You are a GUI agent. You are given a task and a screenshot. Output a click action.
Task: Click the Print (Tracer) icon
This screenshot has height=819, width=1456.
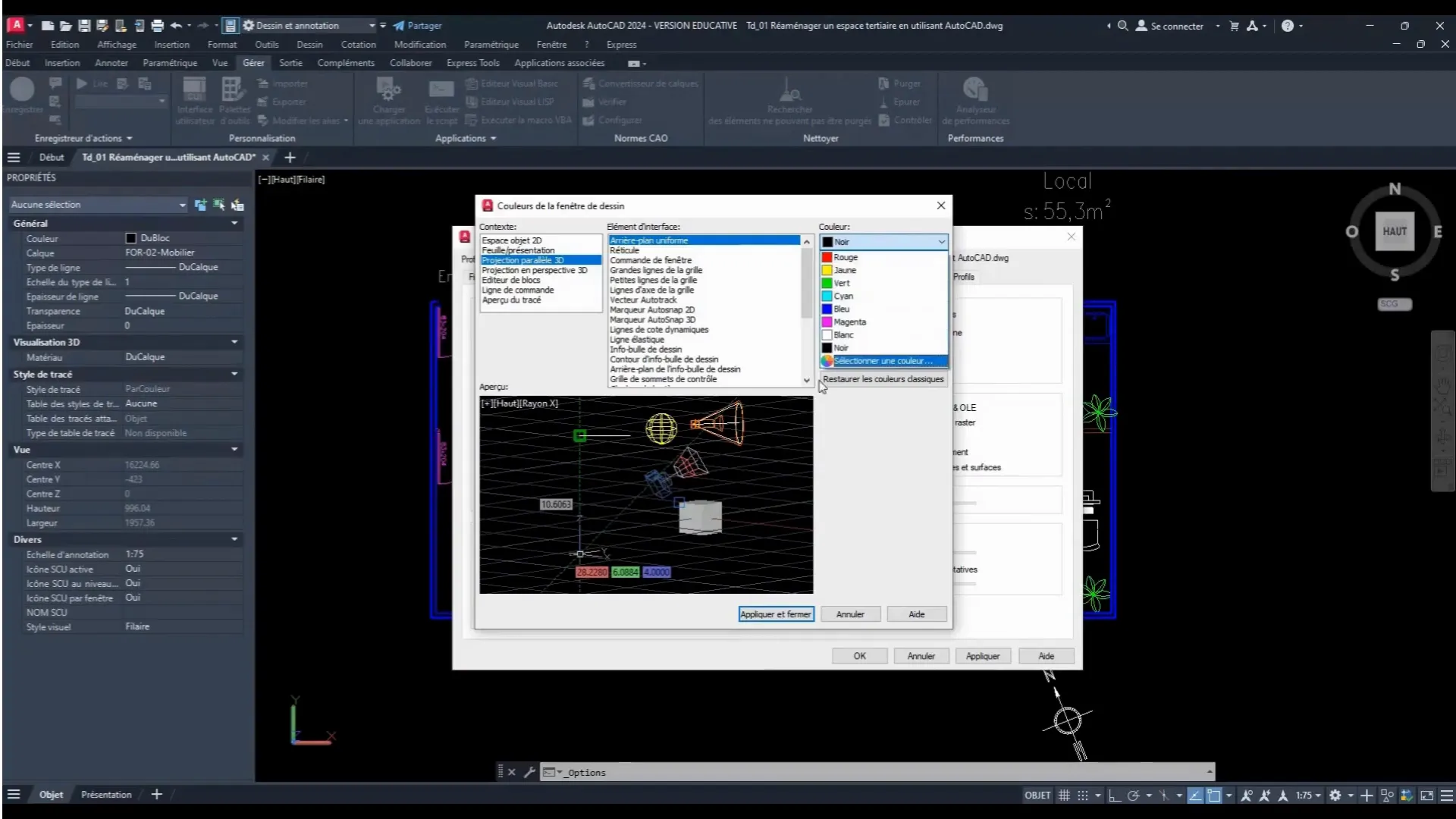158,26
